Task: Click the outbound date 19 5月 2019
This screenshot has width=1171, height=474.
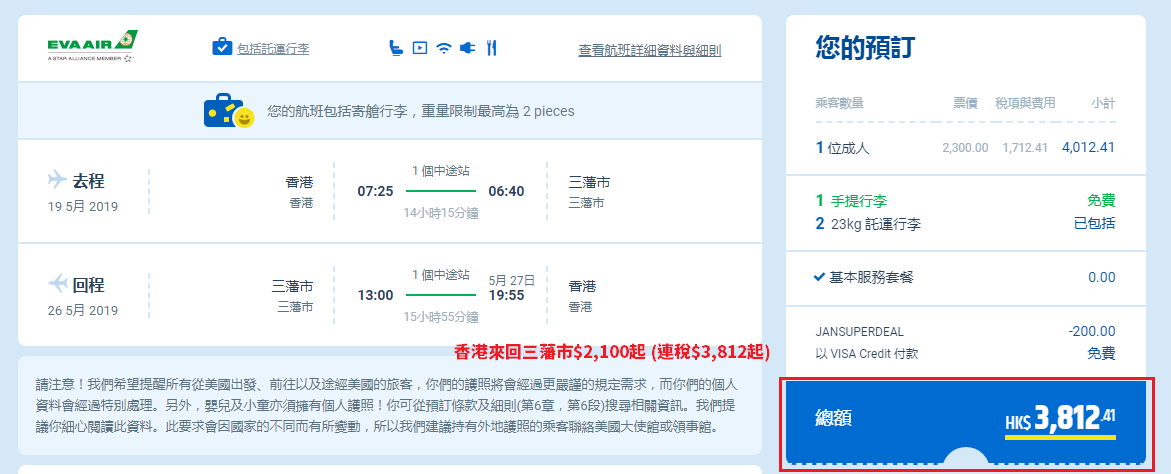Action: coord(82,207)
